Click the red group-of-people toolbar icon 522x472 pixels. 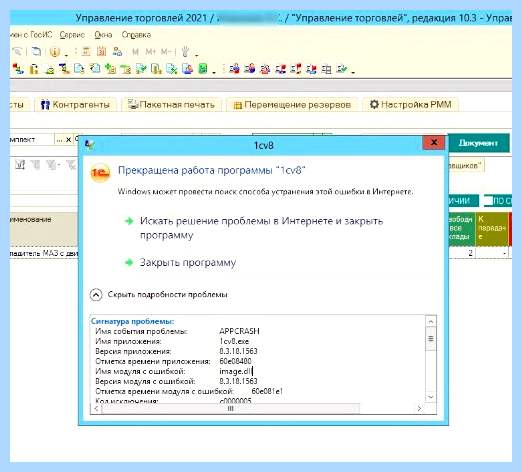tap(265, 69)
